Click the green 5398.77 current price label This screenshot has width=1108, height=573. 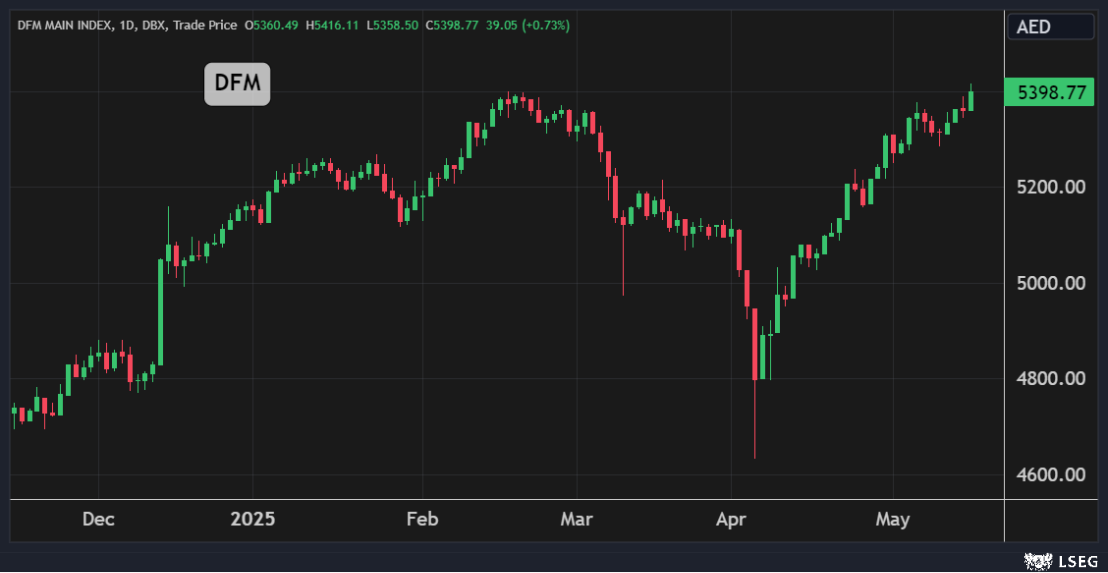point(1051,93)
